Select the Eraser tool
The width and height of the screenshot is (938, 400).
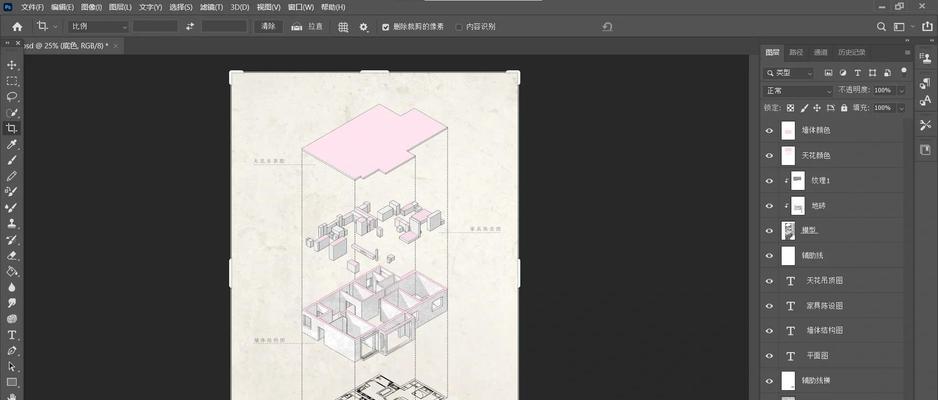coord(11,255)
